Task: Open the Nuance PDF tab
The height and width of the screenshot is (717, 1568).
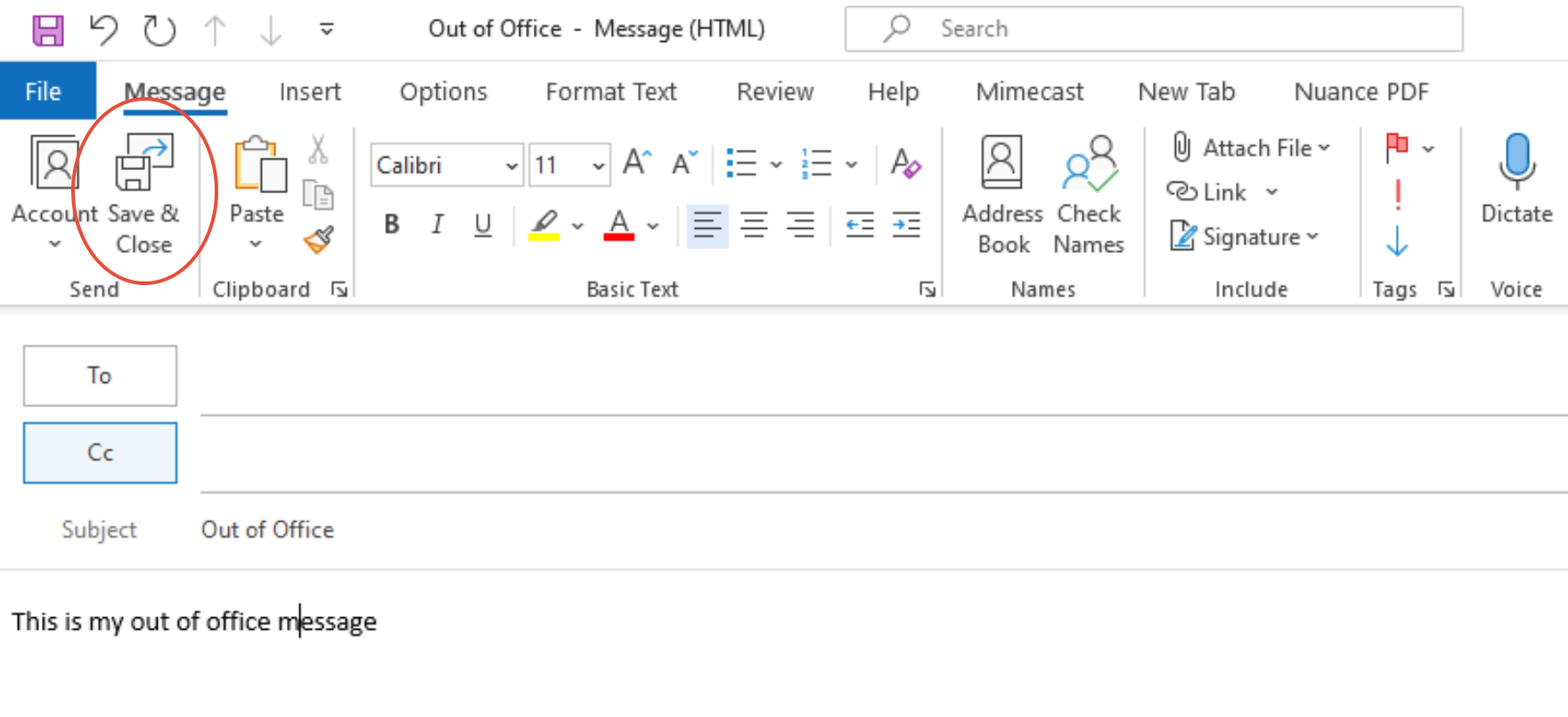Action: point(1361,92)
